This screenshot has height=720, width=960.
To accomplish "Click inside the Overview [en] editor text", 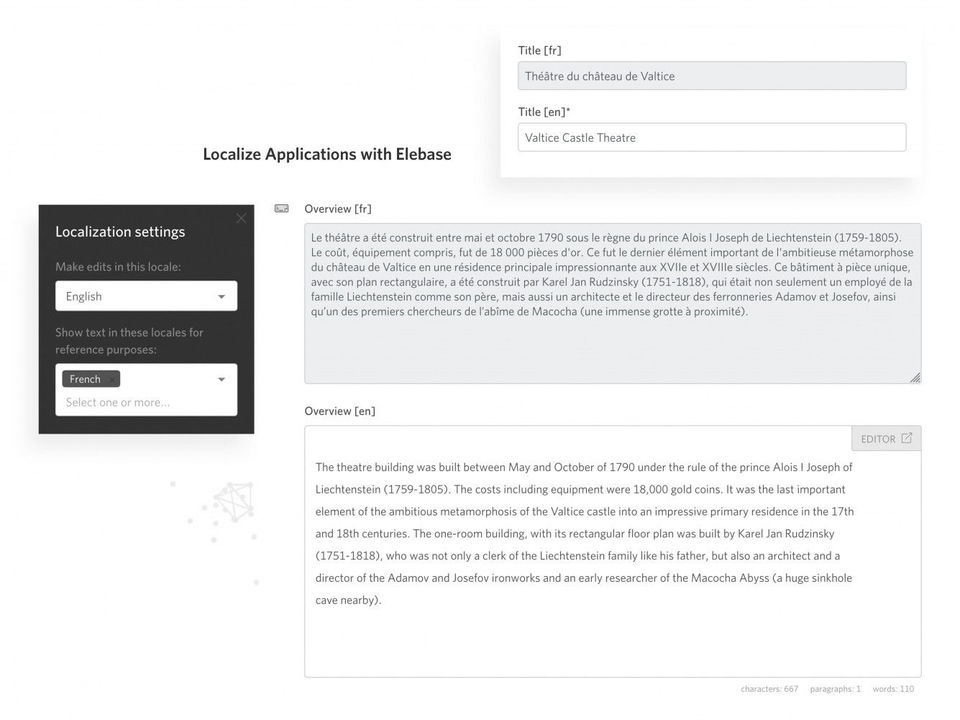I will coord(585,533).
